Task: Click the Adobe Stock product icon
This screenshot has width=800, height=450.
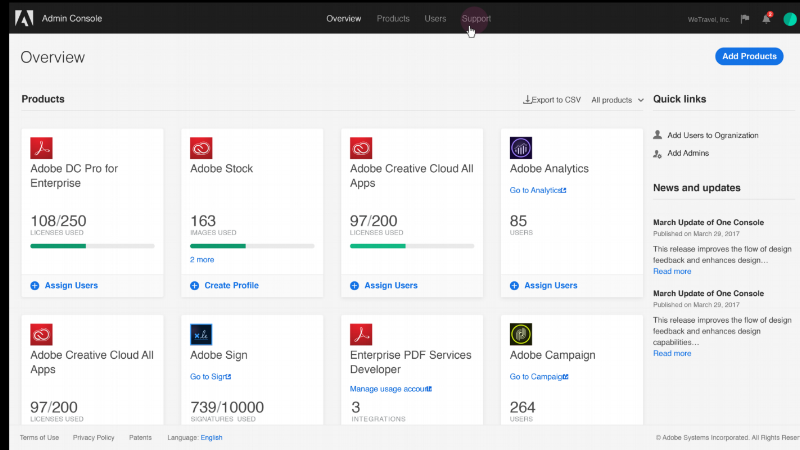Action: (201, 148)
